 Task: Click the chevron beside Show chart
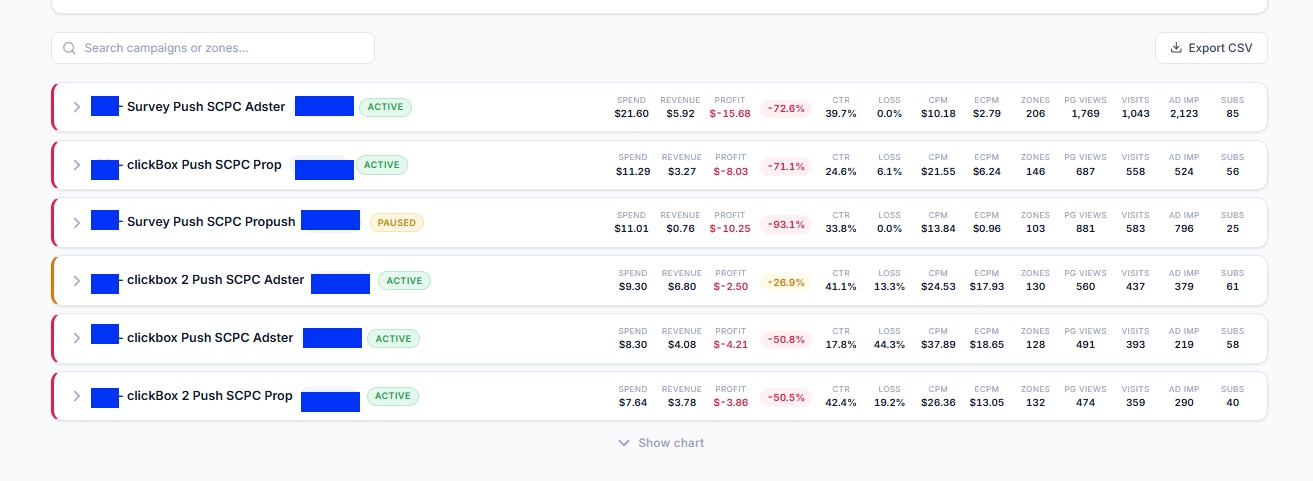624,443
